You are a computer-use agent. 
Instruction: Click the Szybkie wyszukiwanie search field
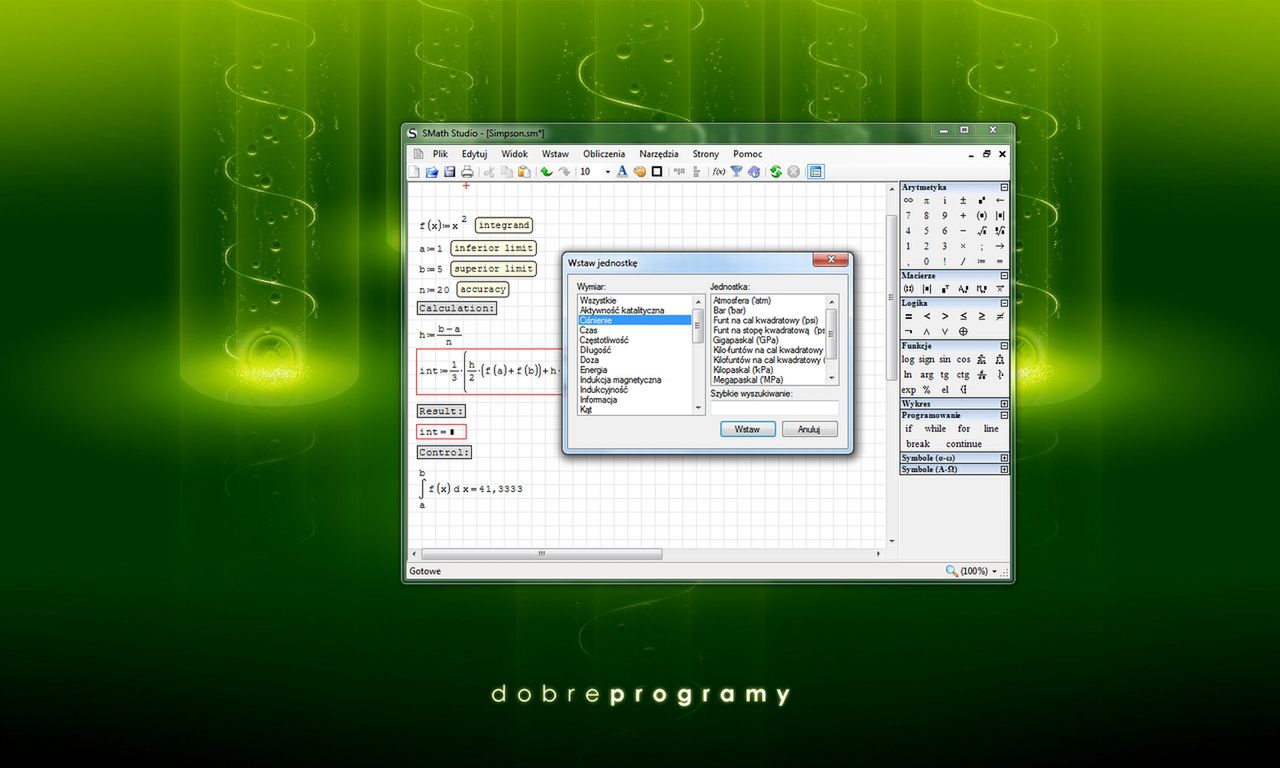[x=774, y=408]
